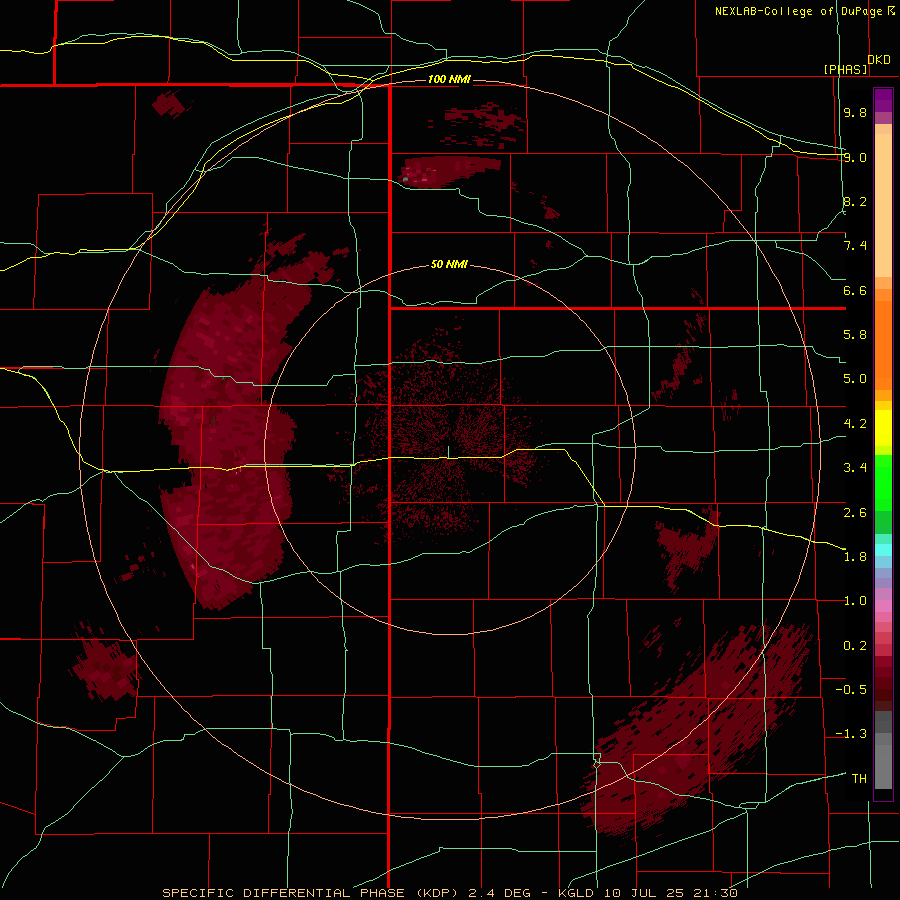Click the 100 NMI range ring label

tap(449, 79)
